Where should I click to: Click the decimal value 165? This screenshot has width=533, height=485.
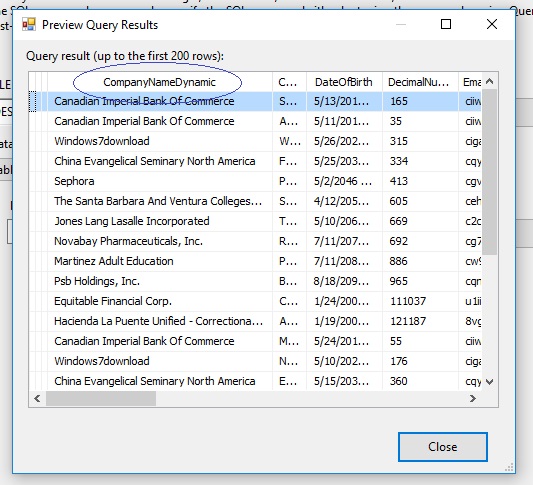420,101
